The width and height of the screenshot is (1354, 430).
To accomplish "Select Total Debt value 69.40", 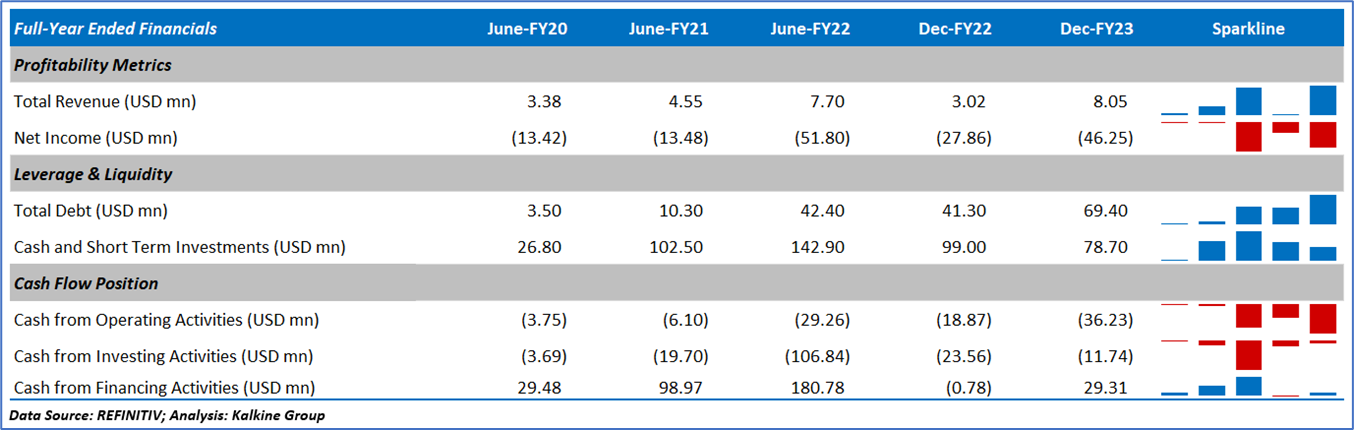I will 1111,210.
